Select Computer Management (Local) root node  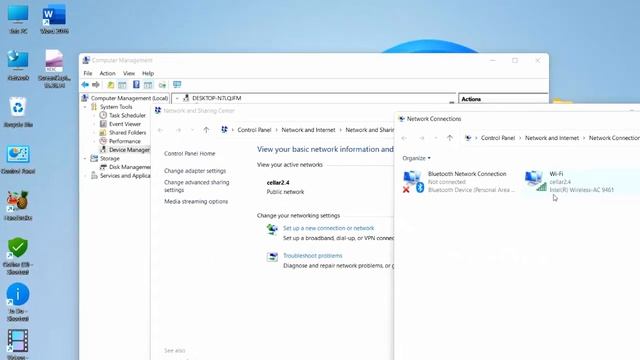pos(125,98)
